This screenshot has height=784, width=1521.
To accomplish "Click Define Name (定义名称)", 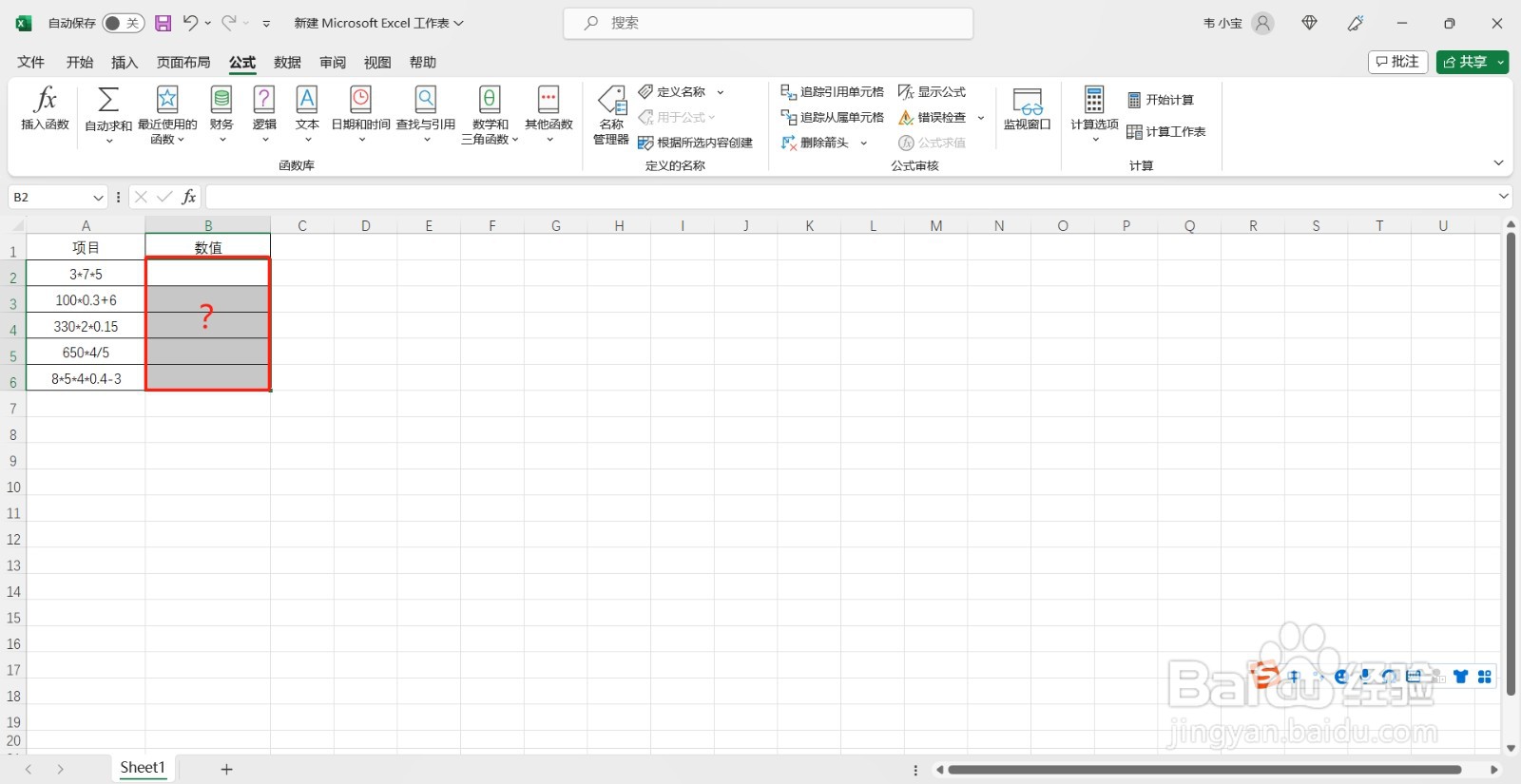I will coord(672,92).
